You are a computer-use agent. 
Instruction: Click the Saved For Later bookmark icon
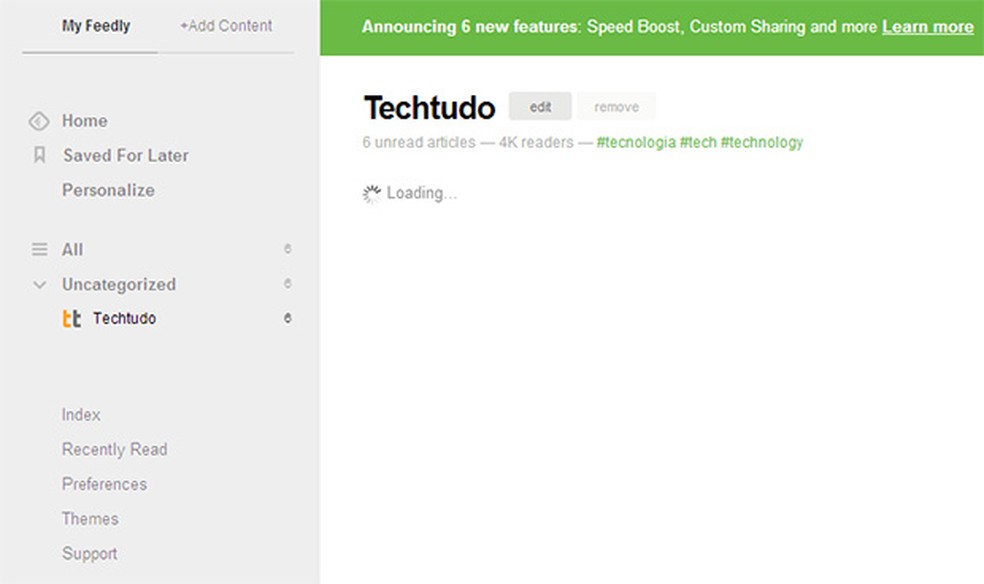(40, 155)
